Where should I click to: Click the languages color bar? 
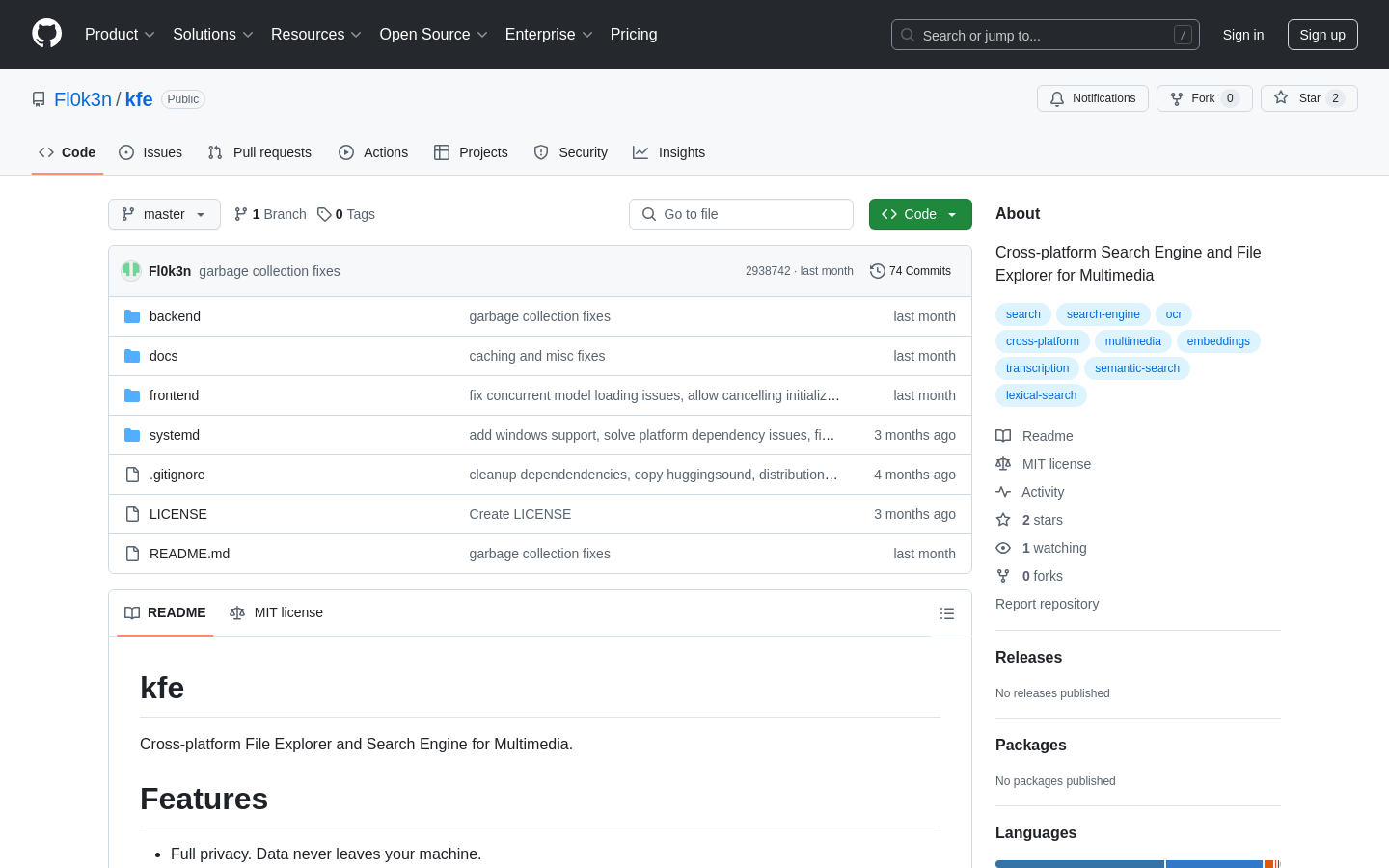[1138, 864]
